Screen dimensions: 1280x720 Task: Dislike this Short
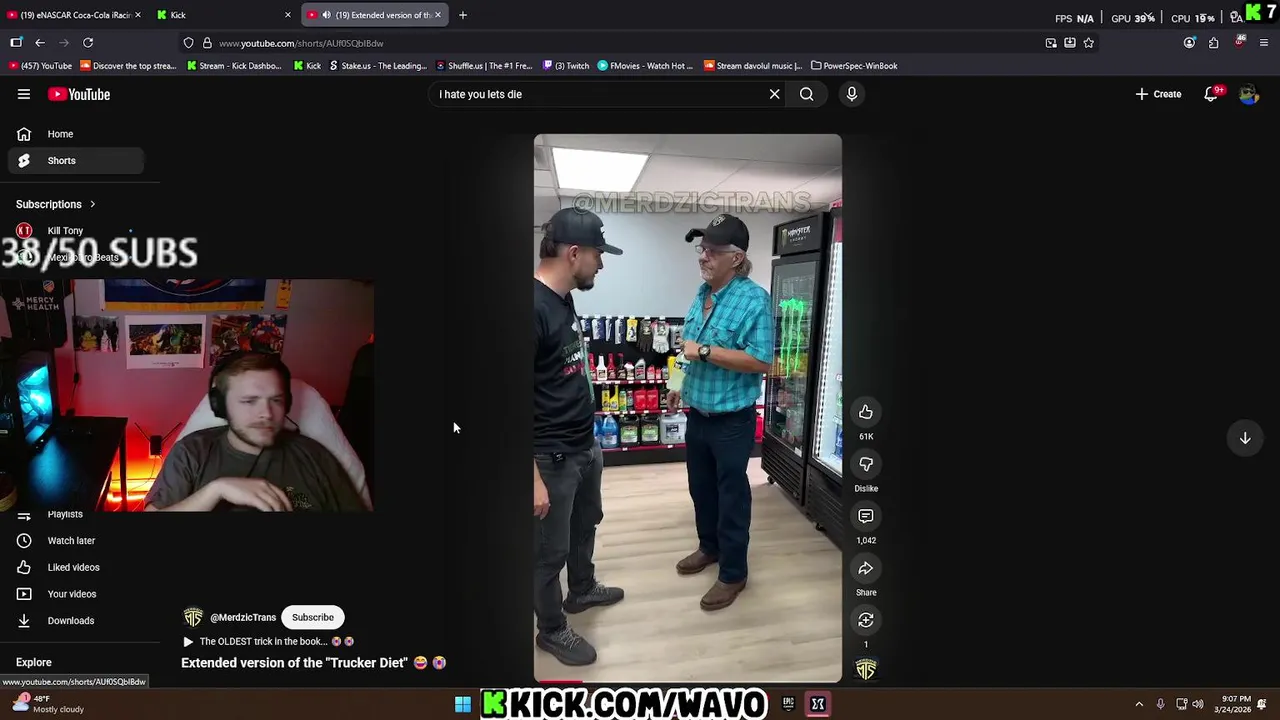pyautogui.click(x=866, y=464)
